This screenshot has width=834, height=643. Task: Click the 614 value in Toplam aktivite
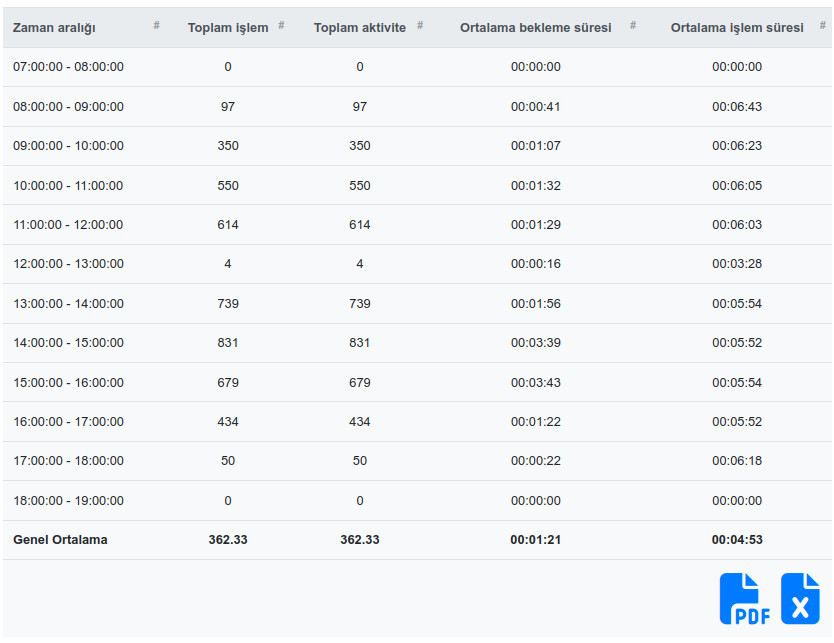click(359, 225)
